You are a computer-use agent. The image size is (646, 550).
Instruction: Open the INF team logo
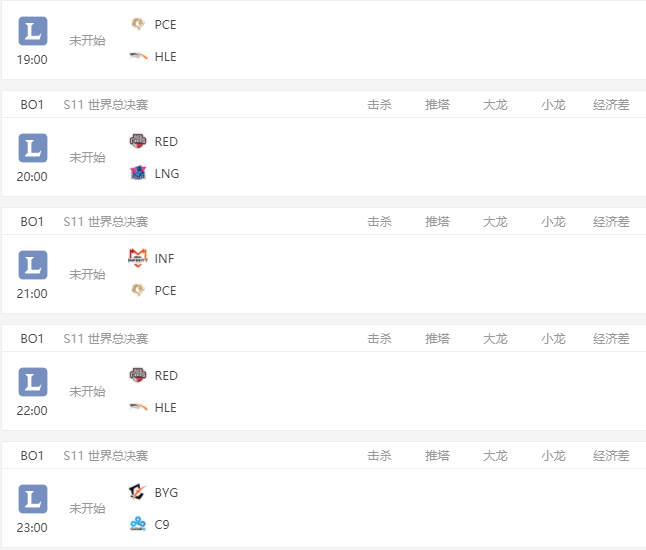pos(138,258)
